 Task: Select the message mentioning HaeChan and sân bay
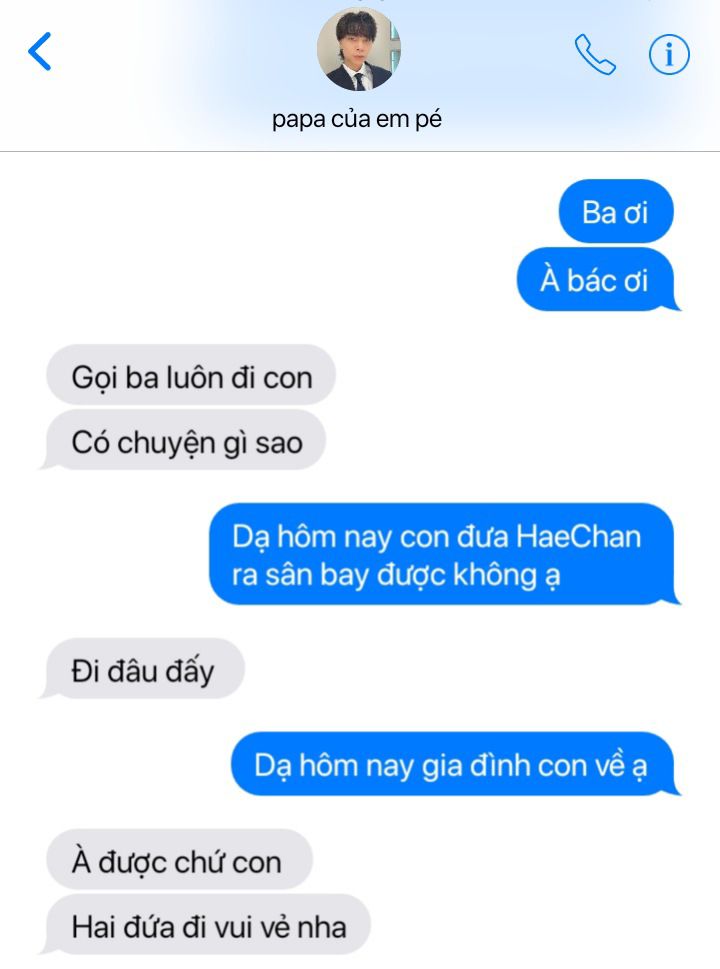[444, 554]
